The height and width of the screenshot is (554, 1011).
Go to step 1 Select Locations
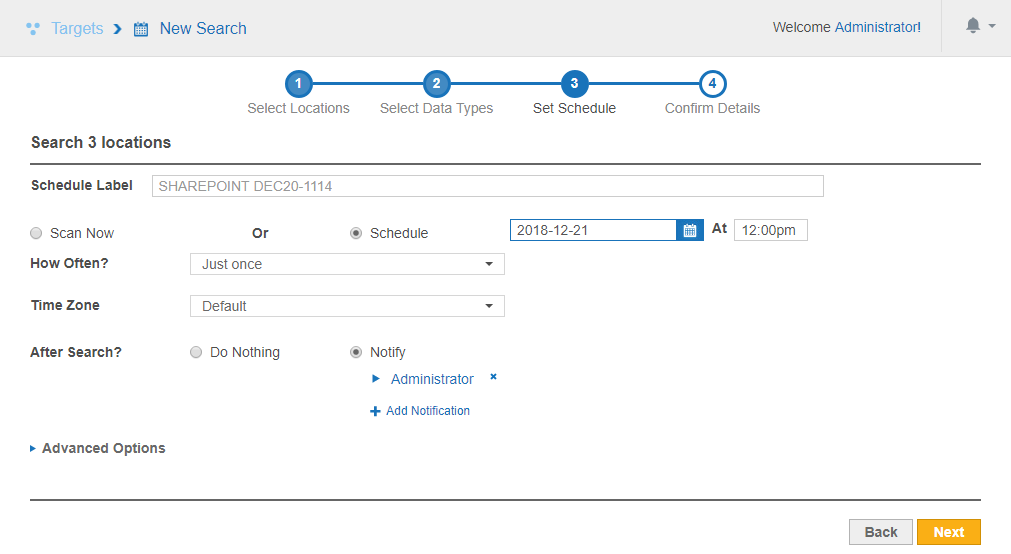tap(298, 84)
